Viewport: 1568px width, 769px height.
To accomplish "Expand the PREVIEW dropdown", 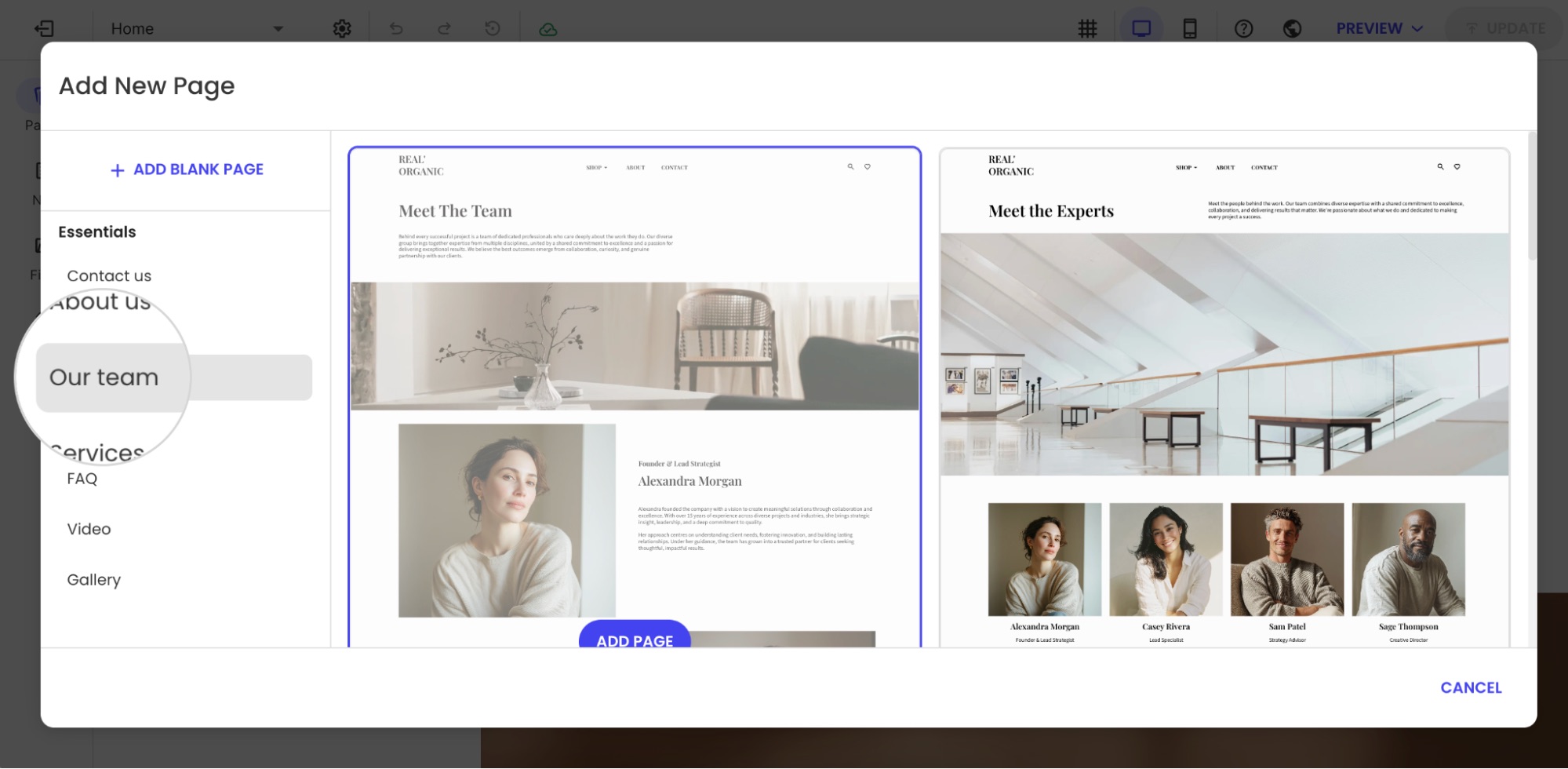I will (x=1380, y=28).
